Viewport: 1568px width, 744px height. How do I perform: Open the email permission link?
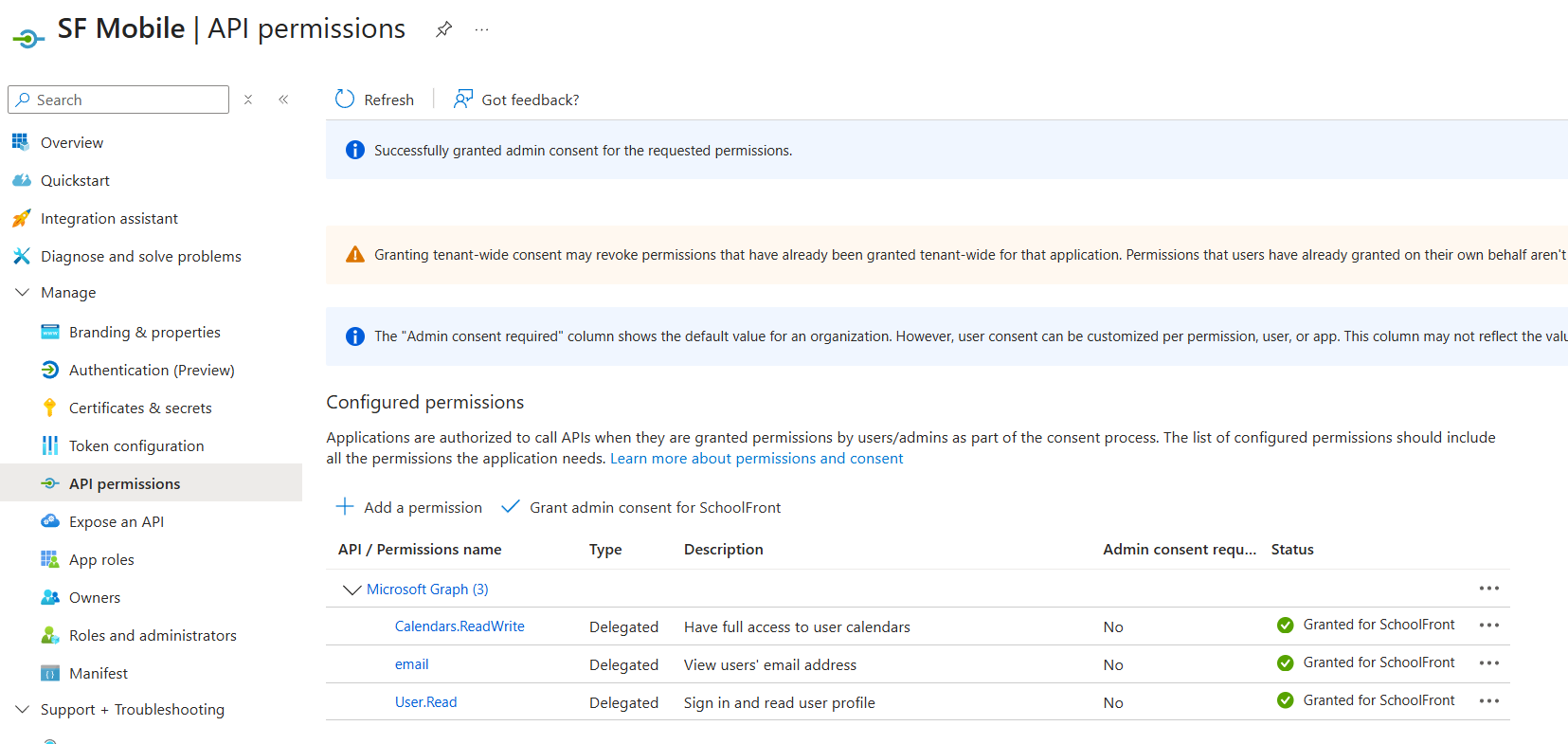coord(412,664)
